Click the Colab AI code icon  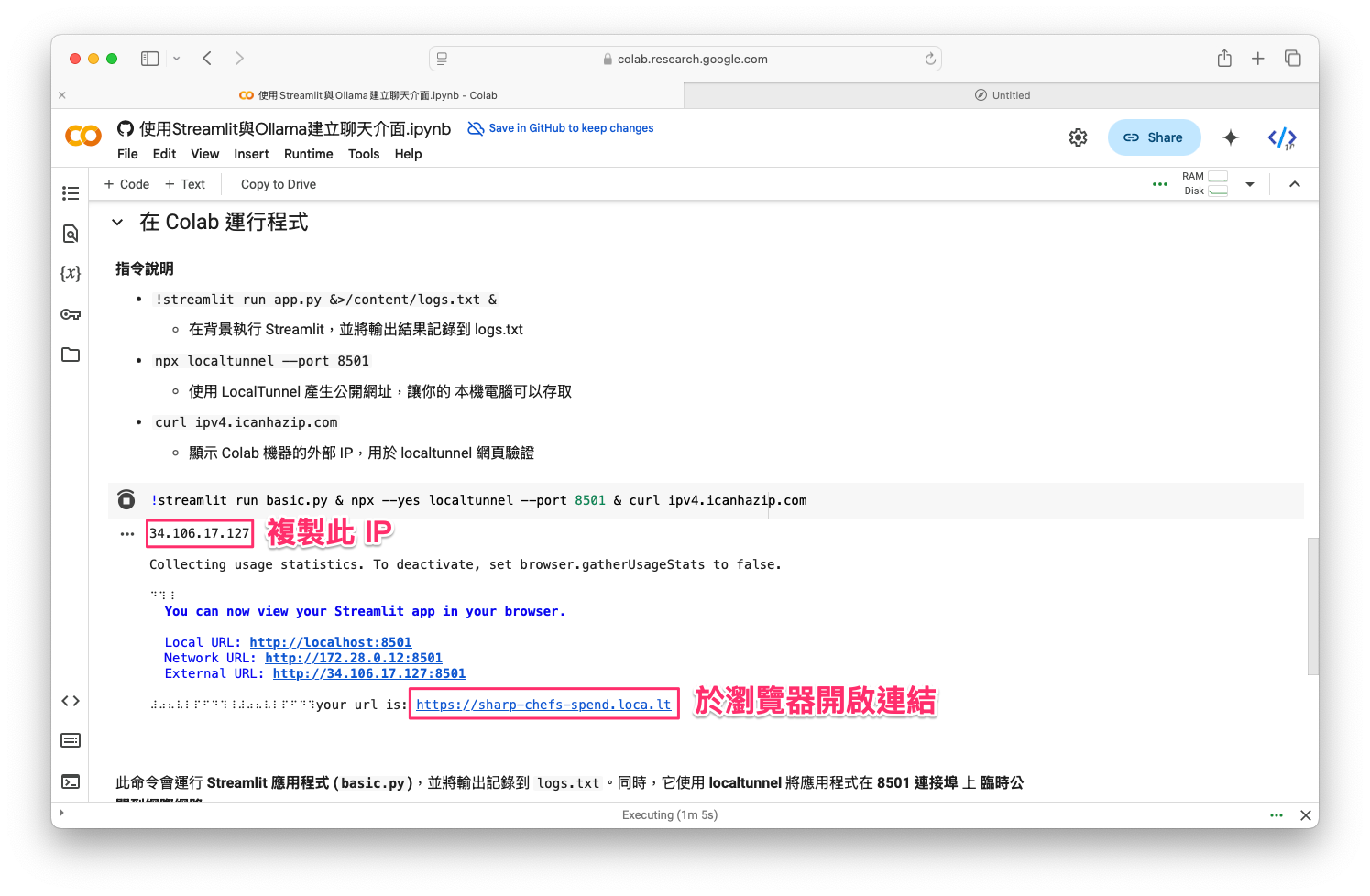(x=1282, y=138)
